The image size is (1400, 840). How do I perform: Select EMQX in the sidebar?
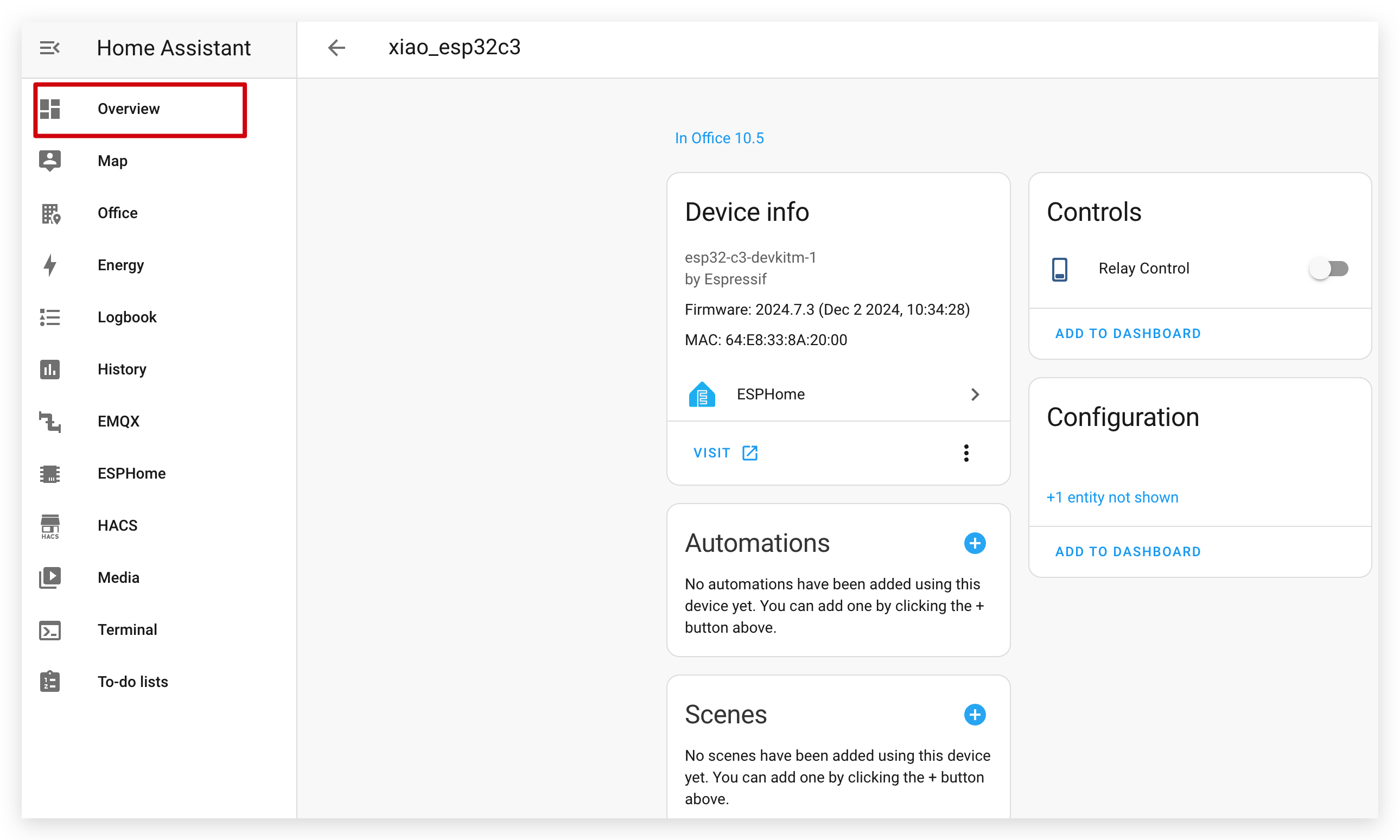point(159,422)
